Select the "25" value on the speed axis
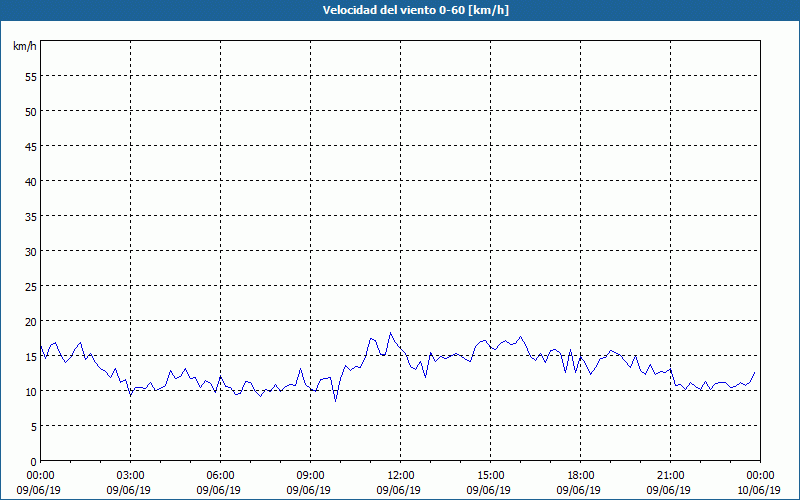The height and width of the screenshot is (500, 800). click(x=31, y=286)
